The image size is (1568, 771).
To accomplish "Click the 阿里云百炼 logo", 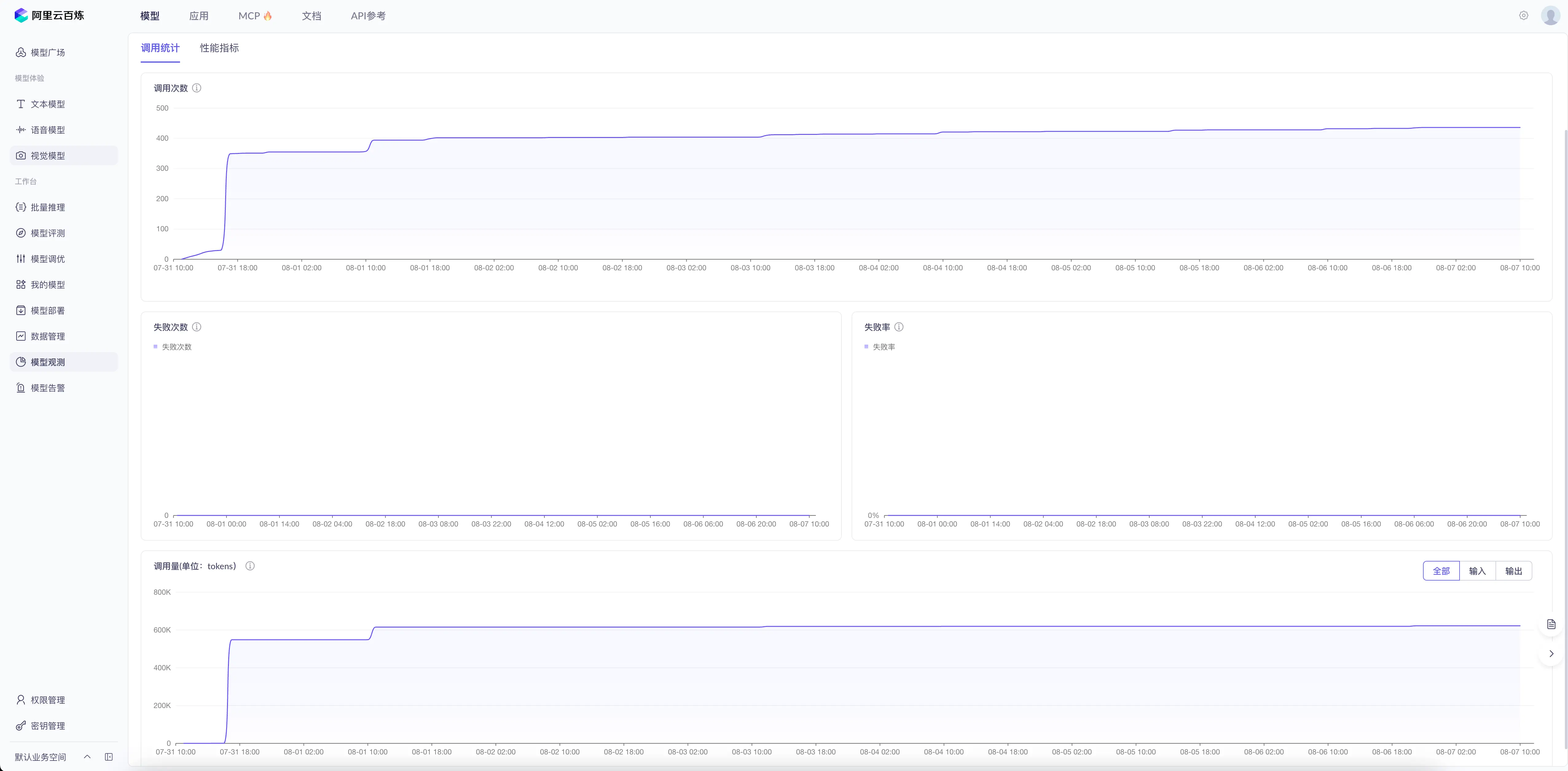I will pos(49,15).
